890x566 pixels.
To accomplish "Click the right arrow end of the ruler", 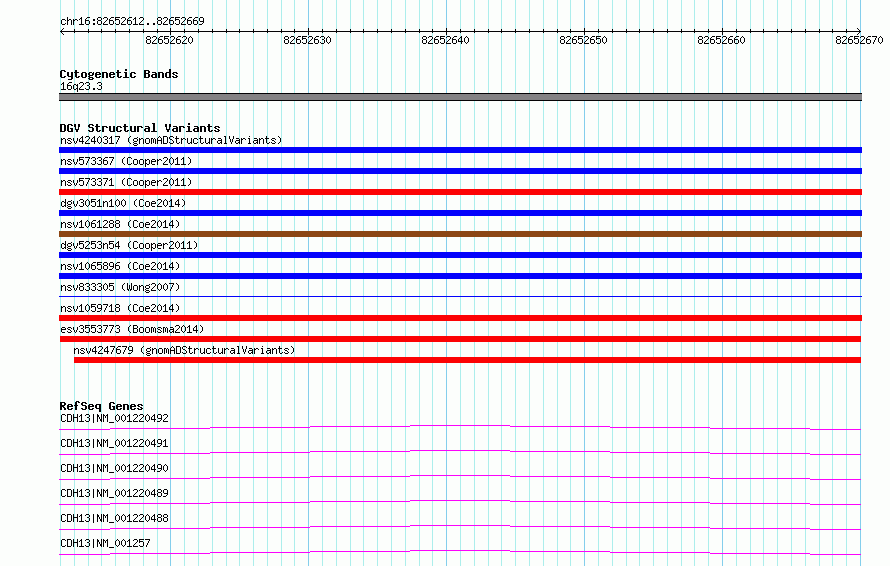I will (x=859, y=31).
